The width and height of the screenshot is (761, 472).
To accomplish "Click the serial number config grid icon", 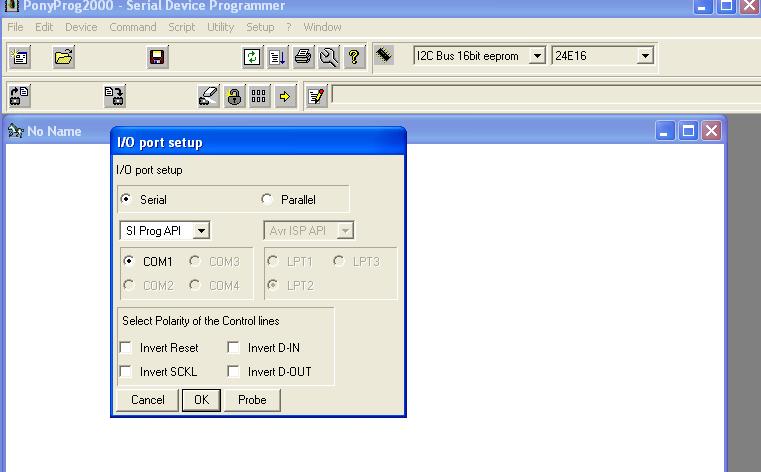I will pos(259,96).
